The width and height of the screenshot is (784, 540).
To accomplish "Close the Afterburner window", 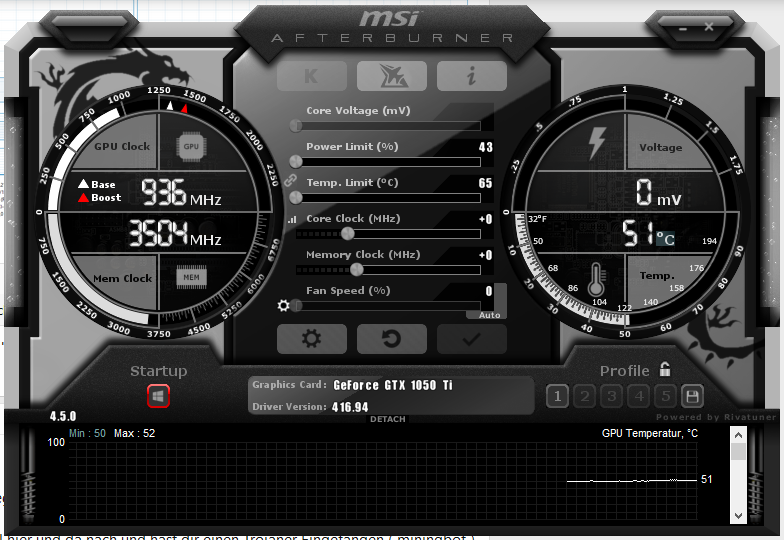I will [709, 26].
